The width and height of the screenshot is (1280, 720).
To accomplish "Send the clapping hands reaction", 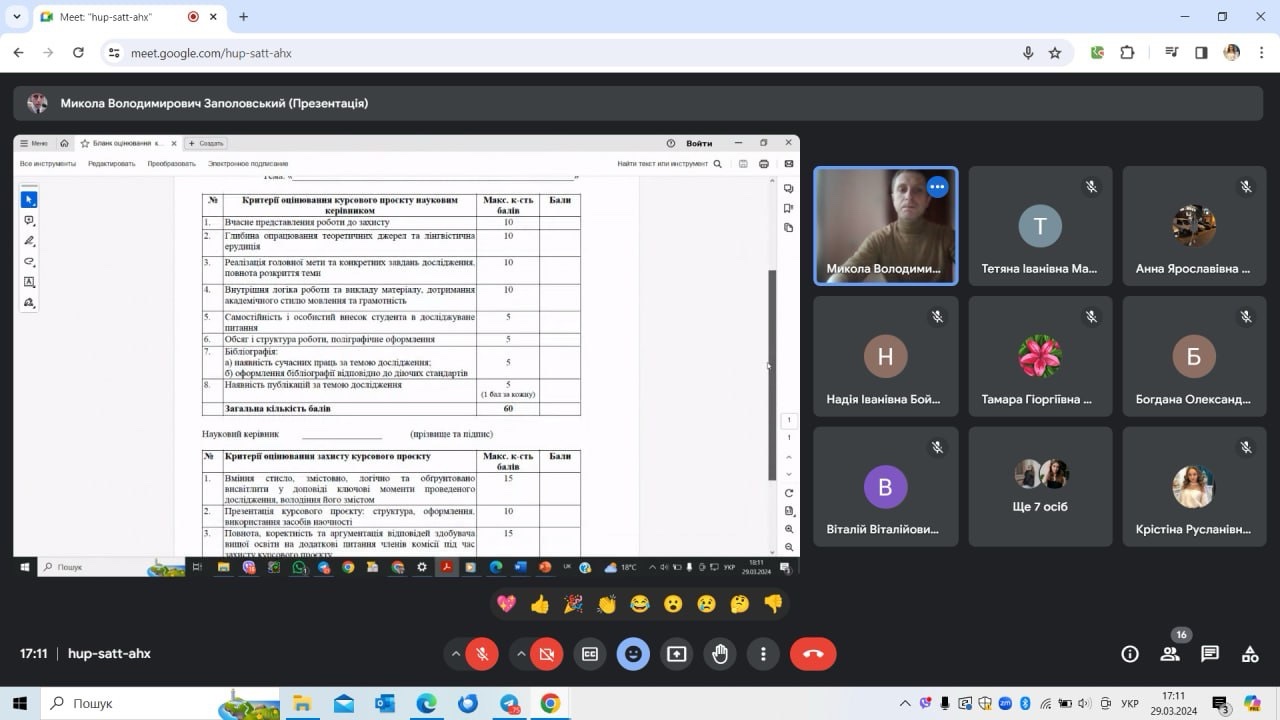I will click(606, 604).
